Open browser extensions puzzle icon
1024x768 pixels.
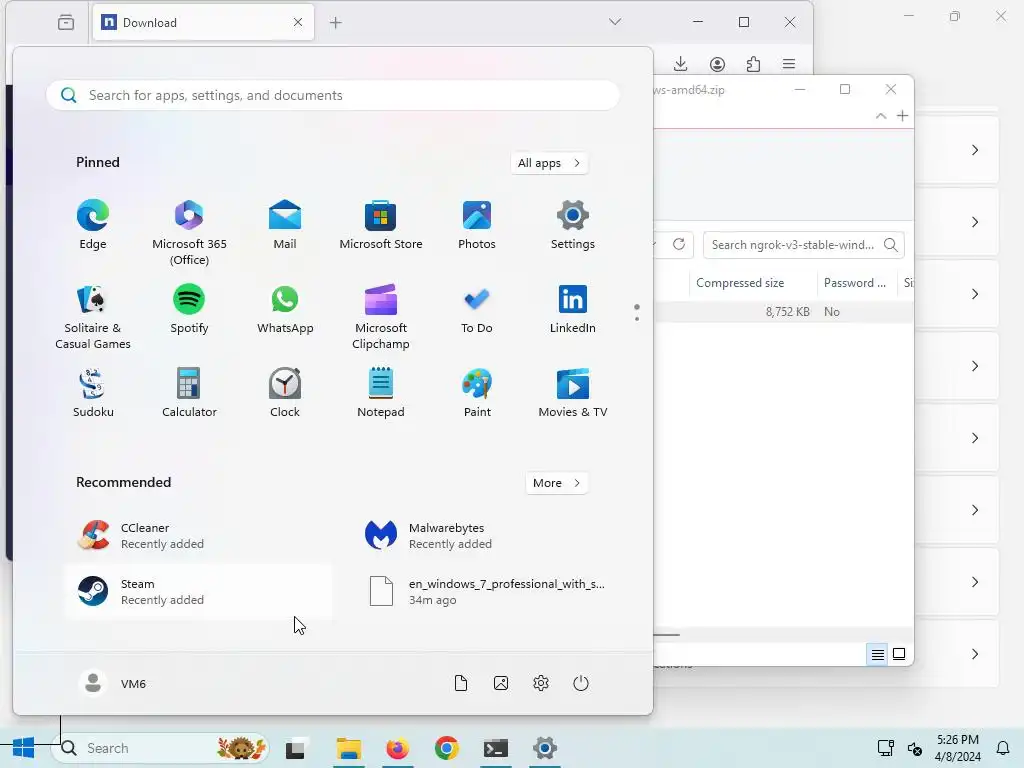point(753,63)
